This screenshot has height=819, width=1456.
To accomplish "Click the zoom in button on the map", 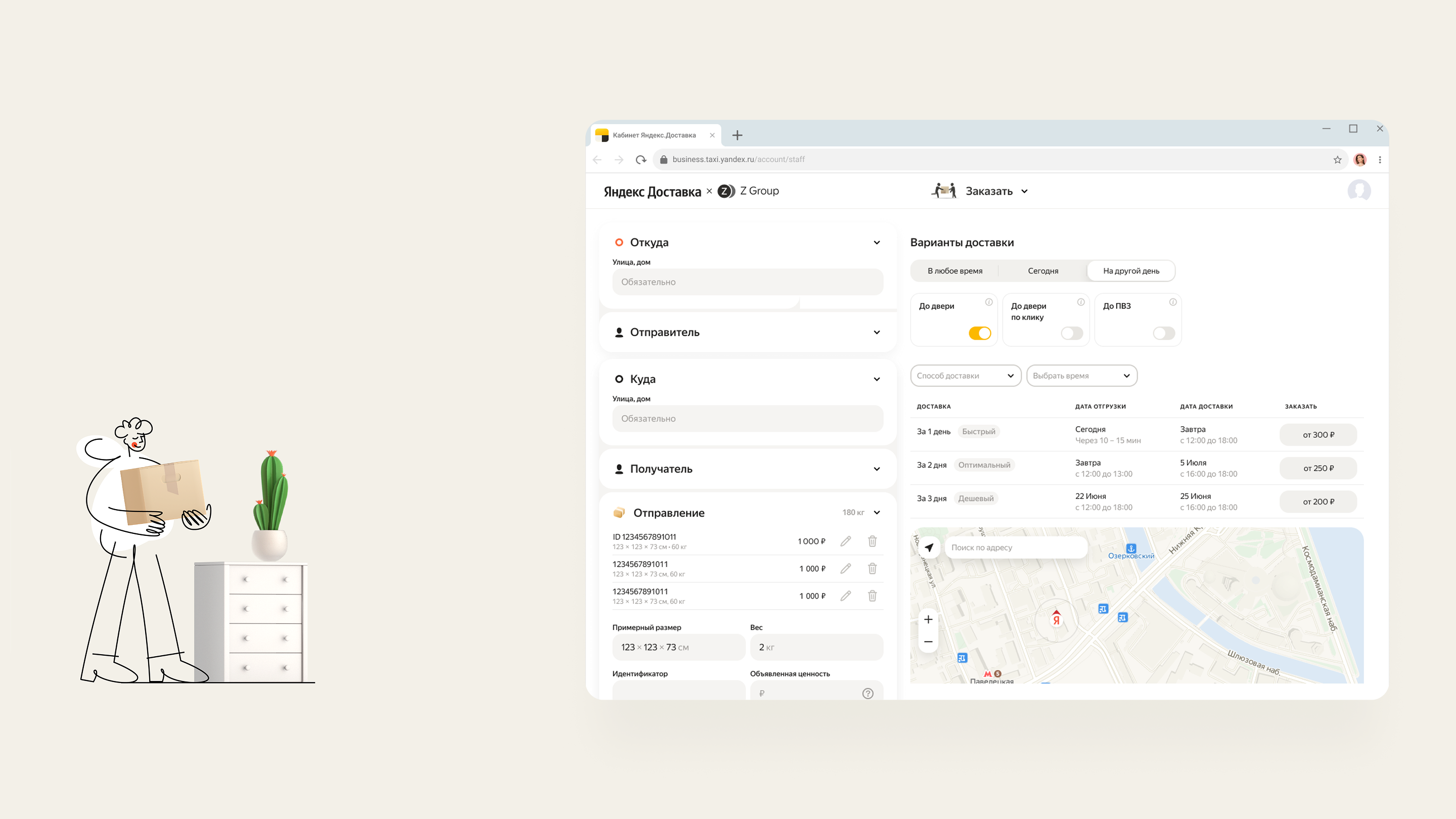I will click(x=928, y=619).
